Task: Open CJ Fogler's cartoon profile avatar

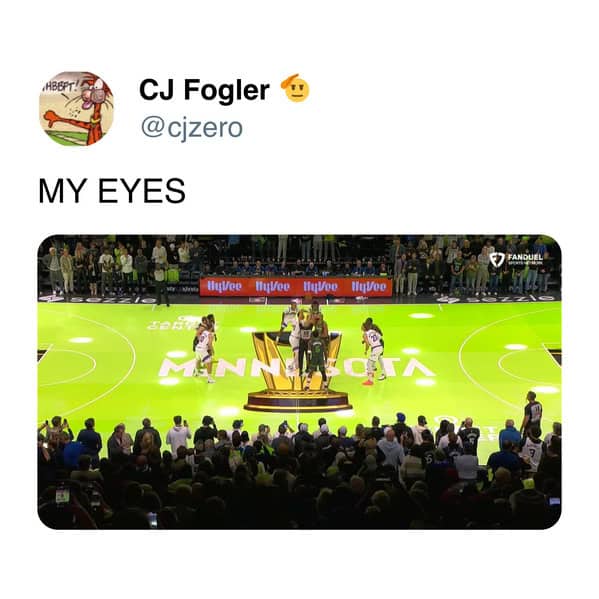Action: [x=76, y=108]
